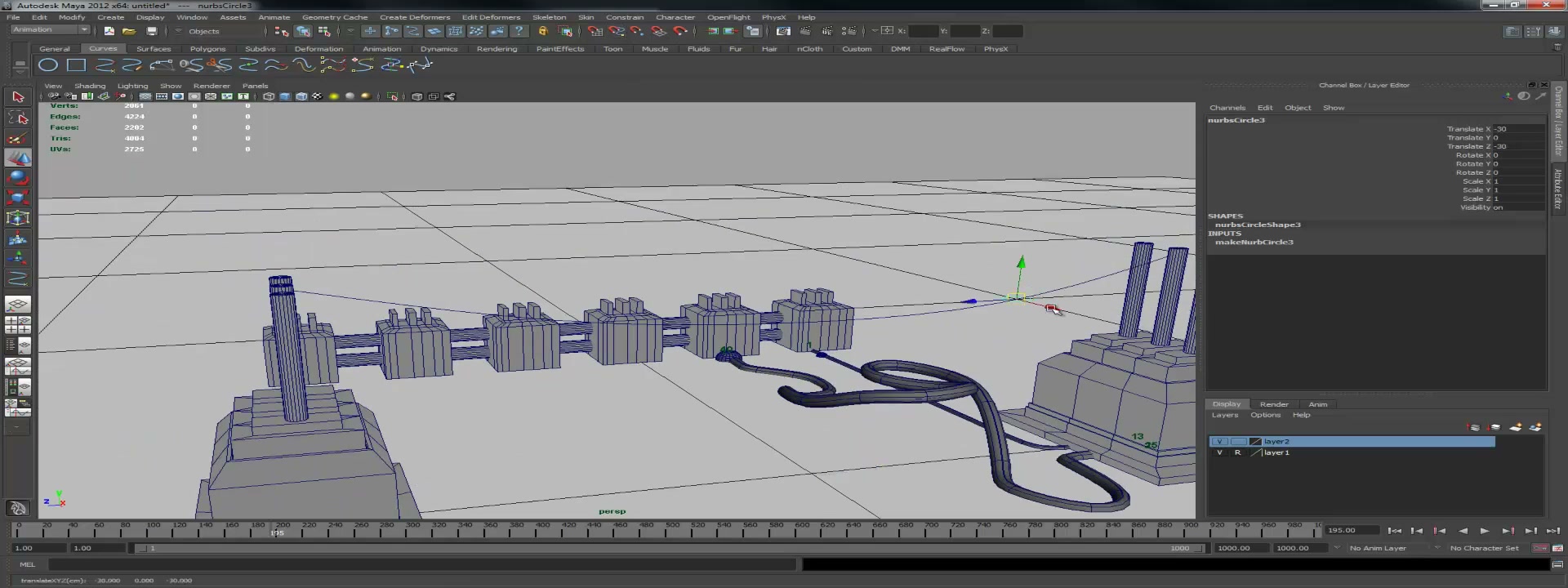
Task: Click the layer1 color swatch
Action: point(1256,452)
